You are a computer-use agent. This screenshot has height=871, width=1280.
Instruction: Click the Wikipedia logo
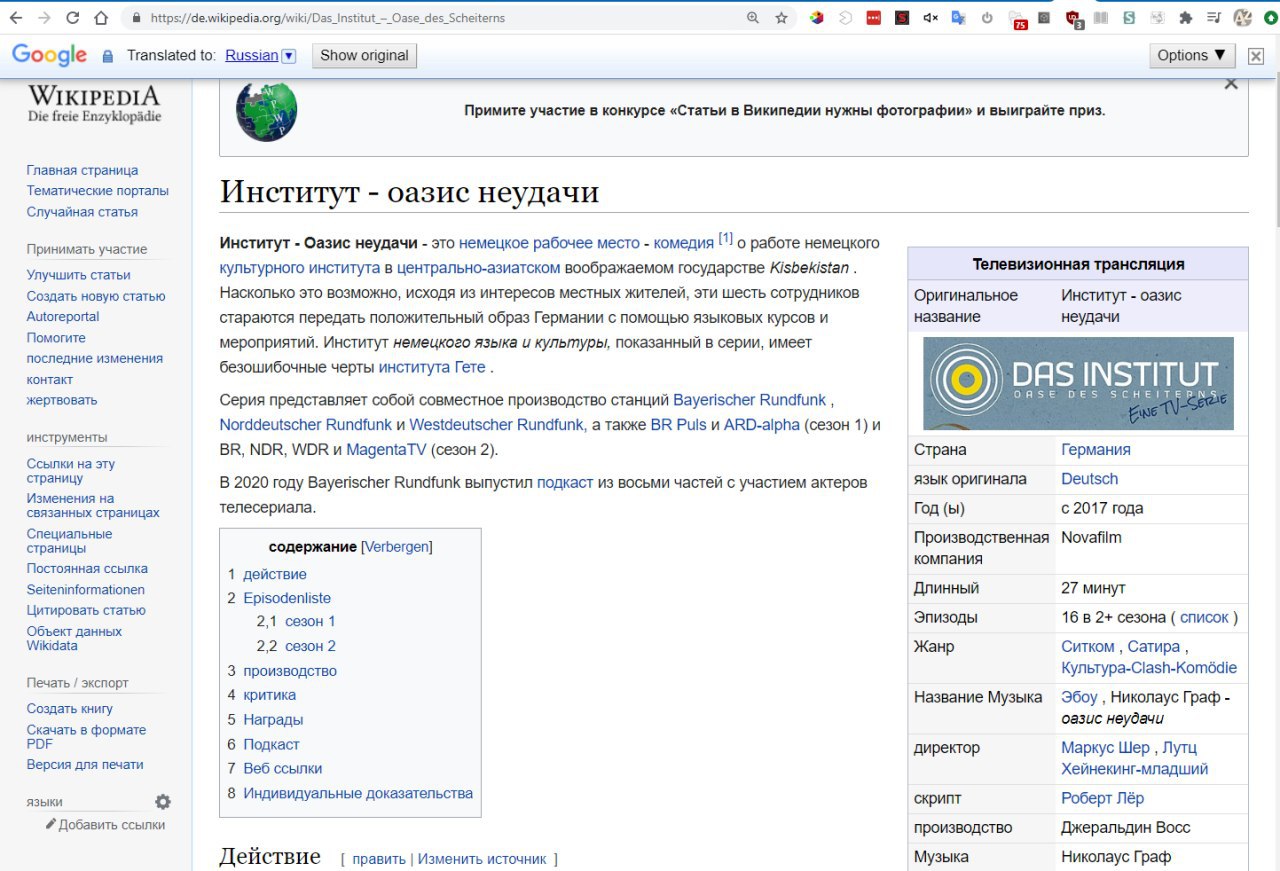pyautogui.click(x=94, y=104)
